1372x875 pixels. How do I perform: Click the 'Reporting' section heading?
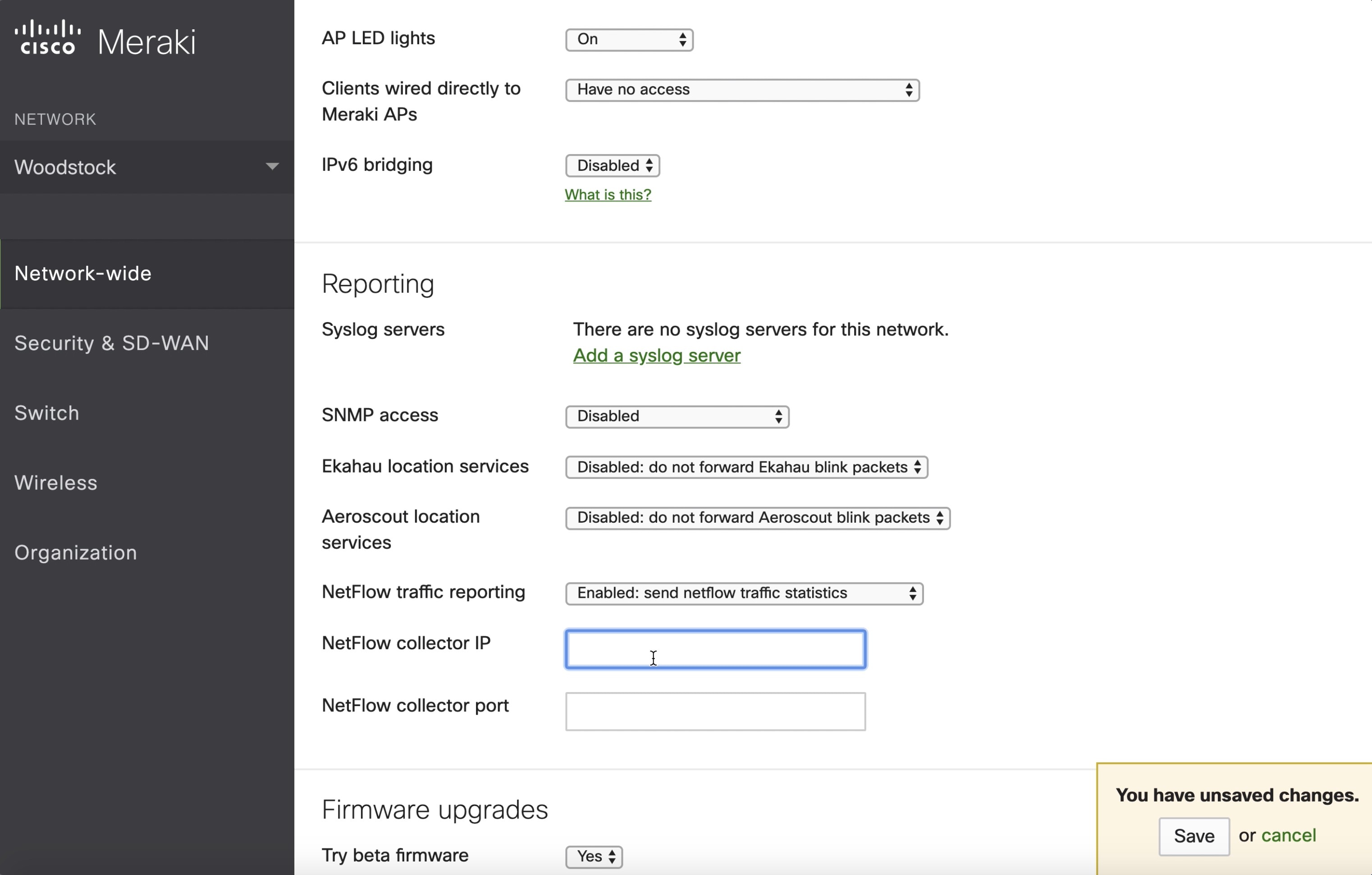378,284
